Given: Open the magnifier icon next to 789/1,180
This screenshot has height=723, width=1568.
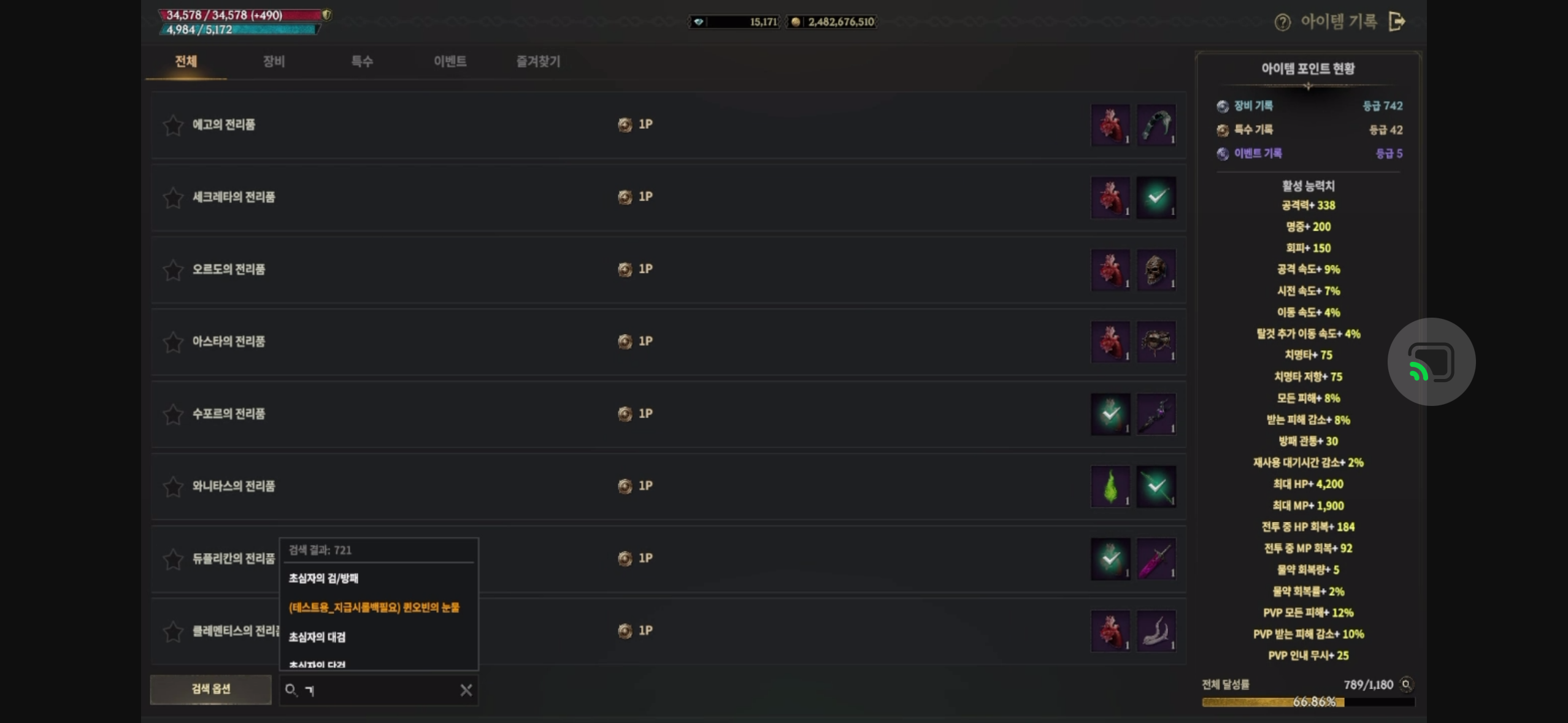Looking at the screenshot, I should pyautogui.click(x=1407, y=684).
